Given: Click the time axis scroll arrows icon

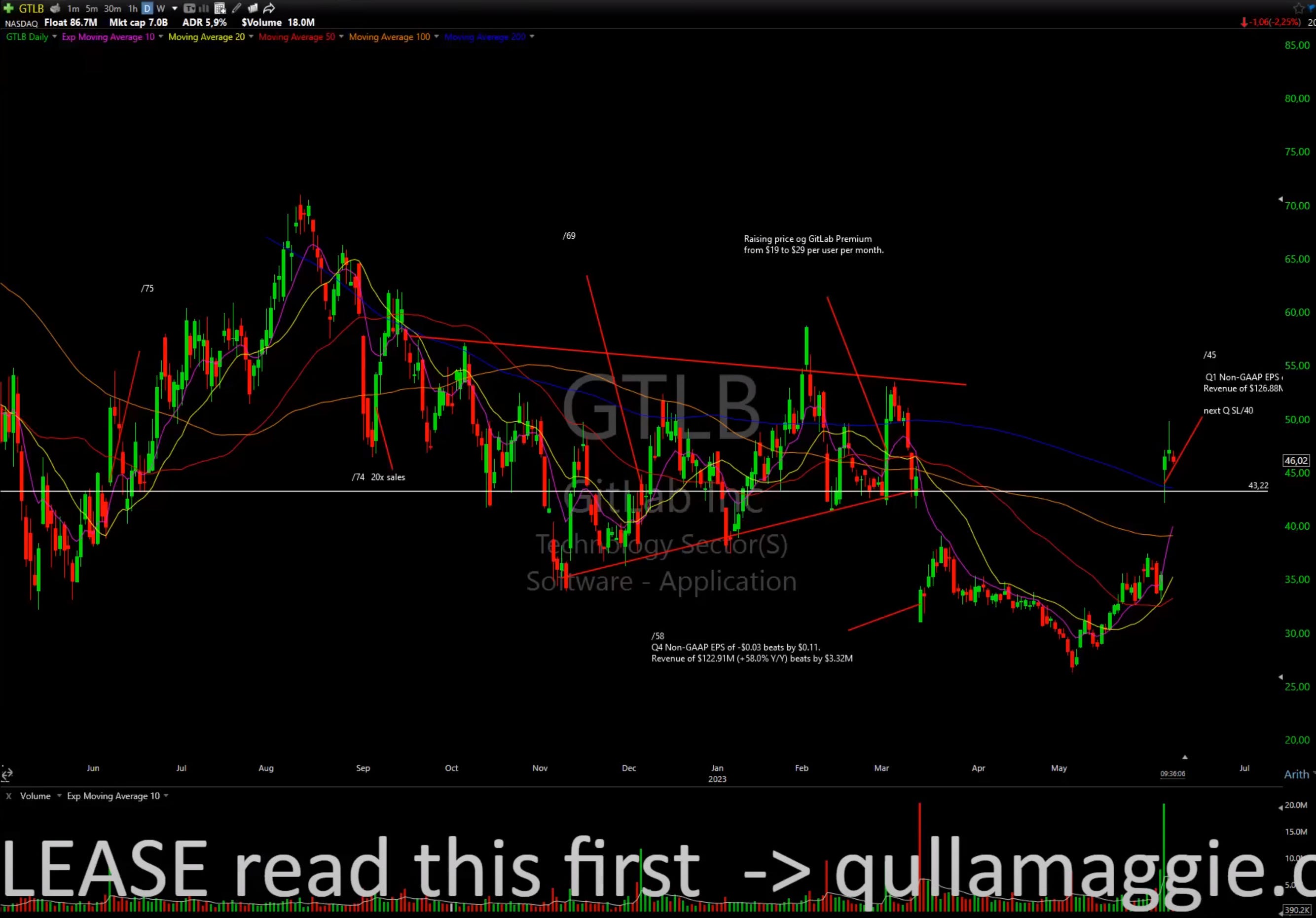Looking at the screenshot, I should [6, 774].
